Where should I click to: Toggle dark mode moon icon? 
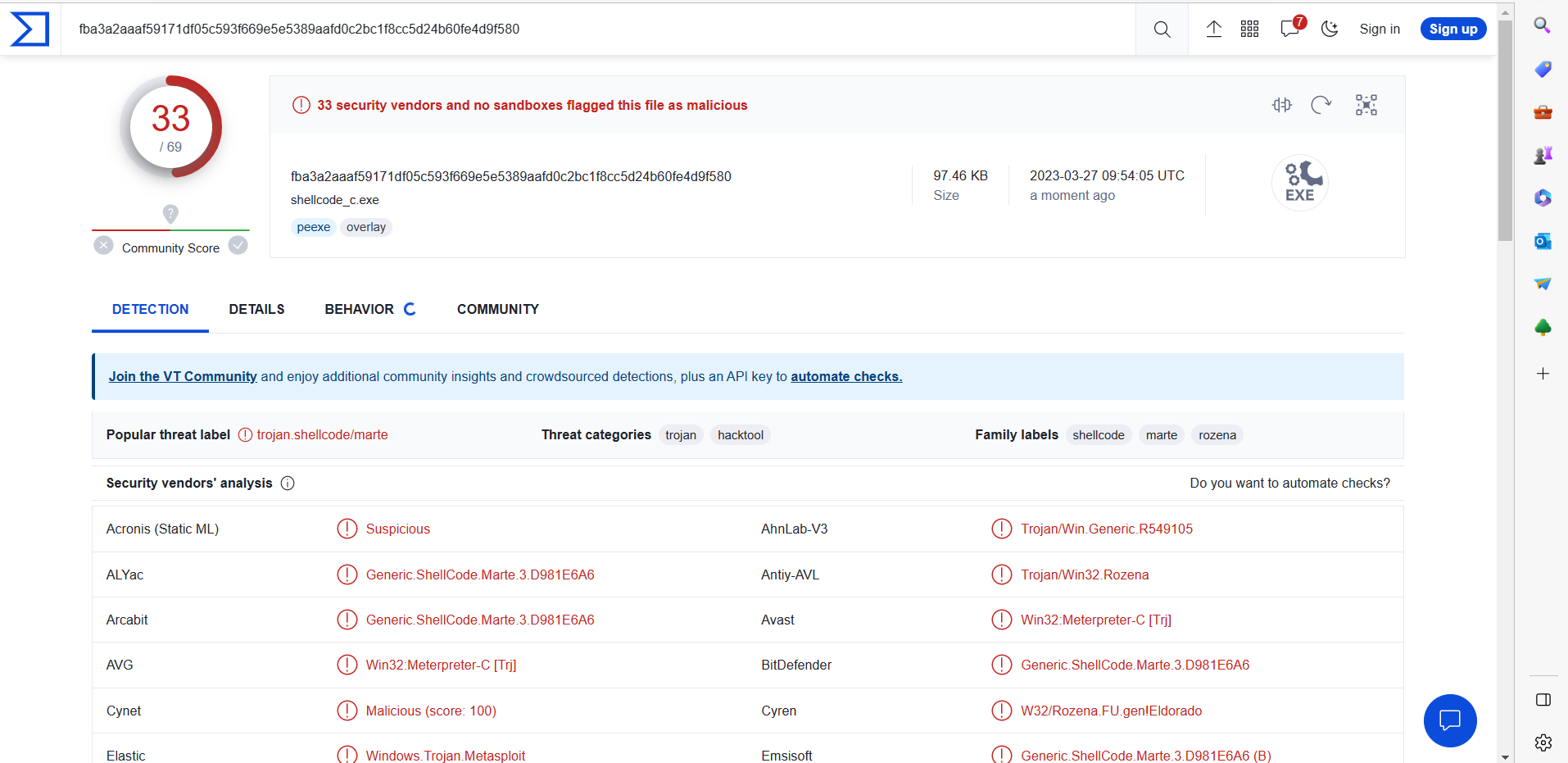pyautogui.click(x=1330, y=30)
